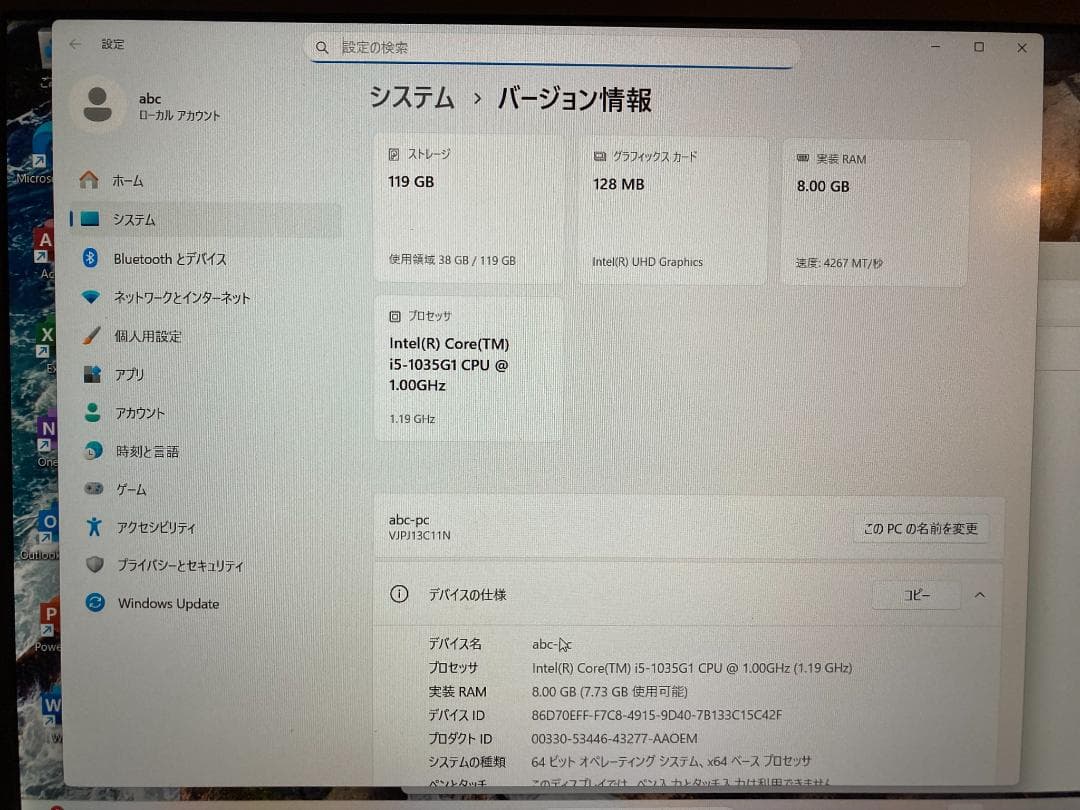This screenshot has width=1080, height=810.
Task: Click the デバイスの仕様 info icon
Action: (399, 594)
